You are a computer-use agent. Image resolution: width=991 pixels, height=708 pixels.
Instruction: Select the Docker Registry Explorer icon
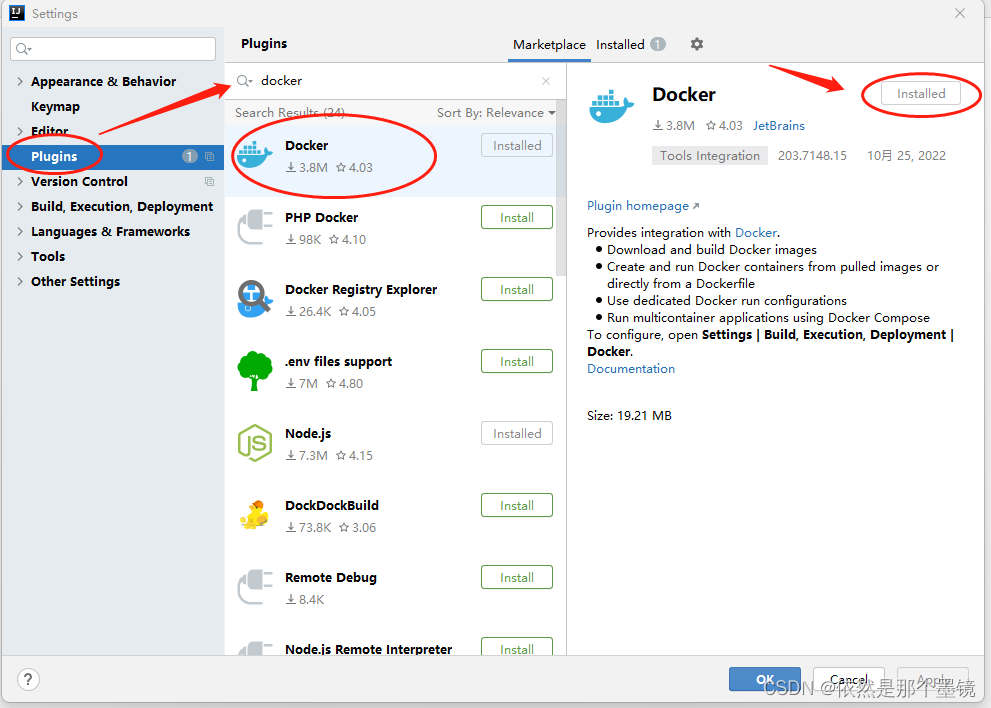(255, 299)
